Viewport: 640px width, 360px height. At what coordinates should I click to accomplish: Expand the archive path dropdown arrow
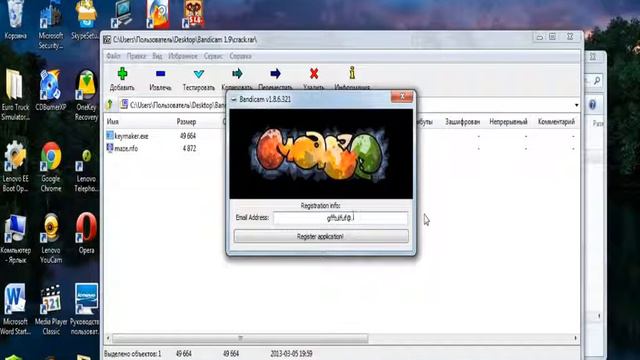click(576, 105)
